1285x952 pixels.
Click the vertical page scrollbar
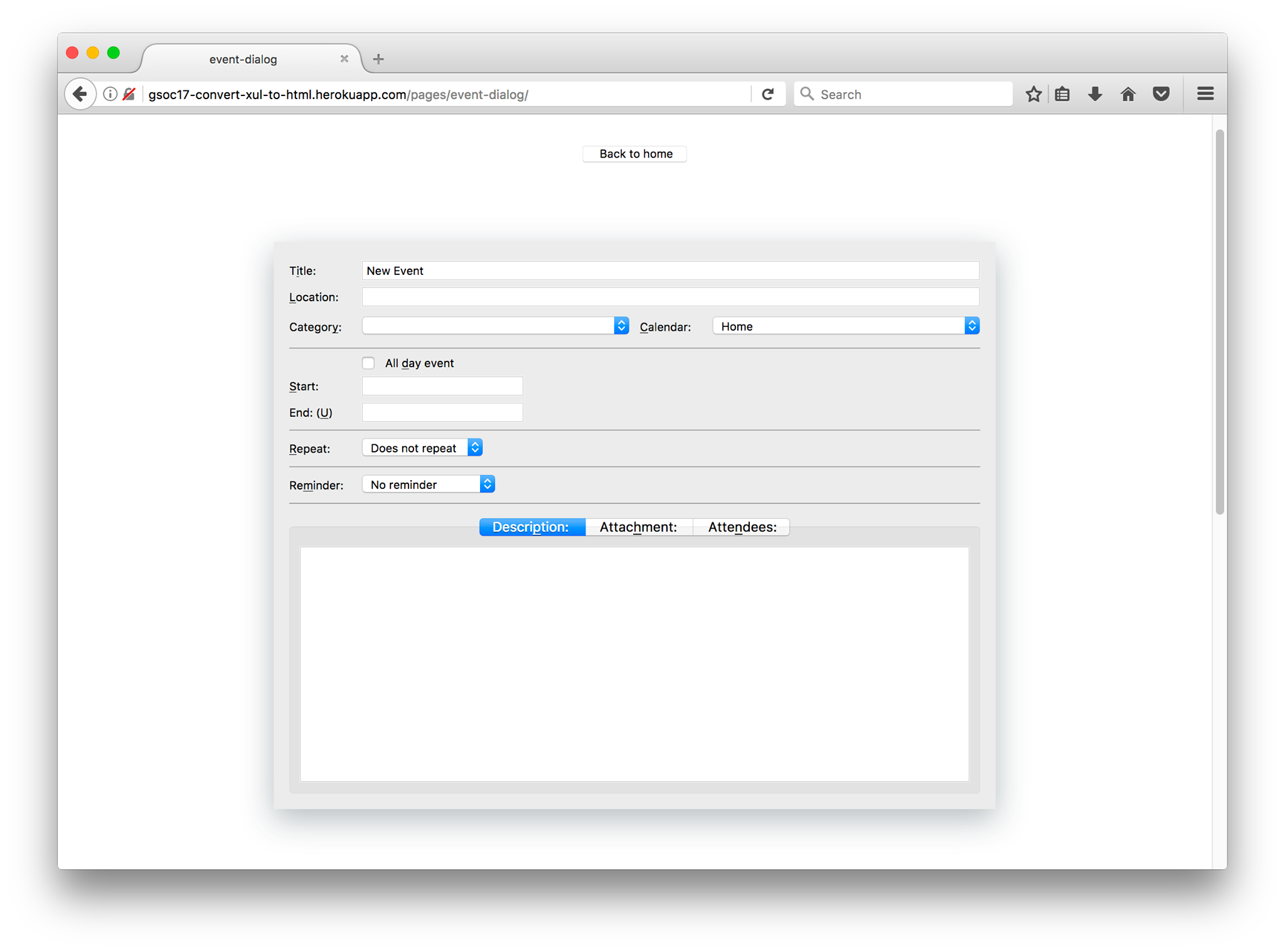click(x=1219, y=322)
